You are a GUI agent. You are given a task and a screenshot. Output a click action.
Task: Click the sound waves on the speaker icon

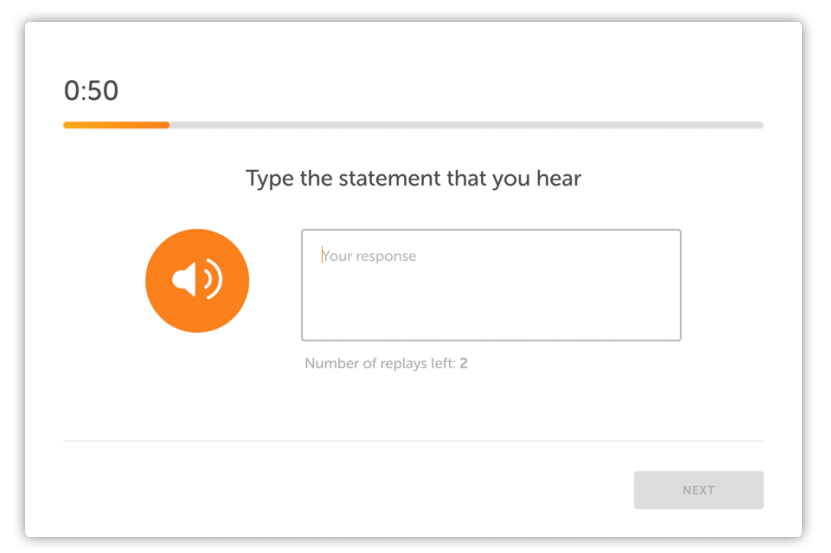(x=213, y=279)
